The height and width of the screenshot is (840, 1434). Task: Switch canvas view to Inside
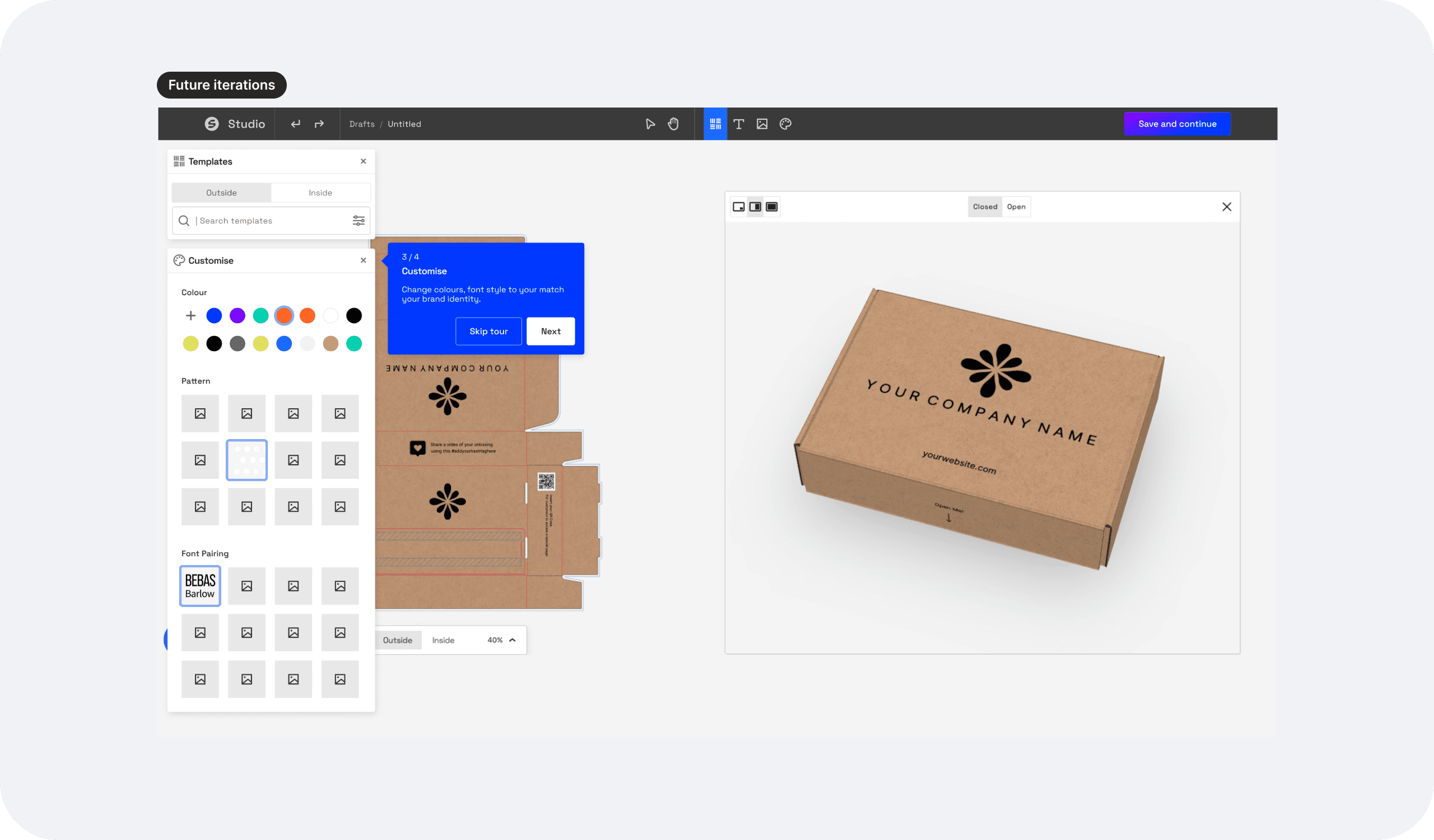point(443,641)
